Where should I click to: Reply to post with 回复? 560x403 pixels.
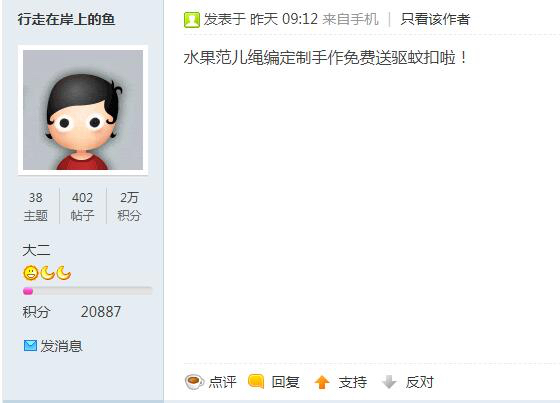(285, 382)
